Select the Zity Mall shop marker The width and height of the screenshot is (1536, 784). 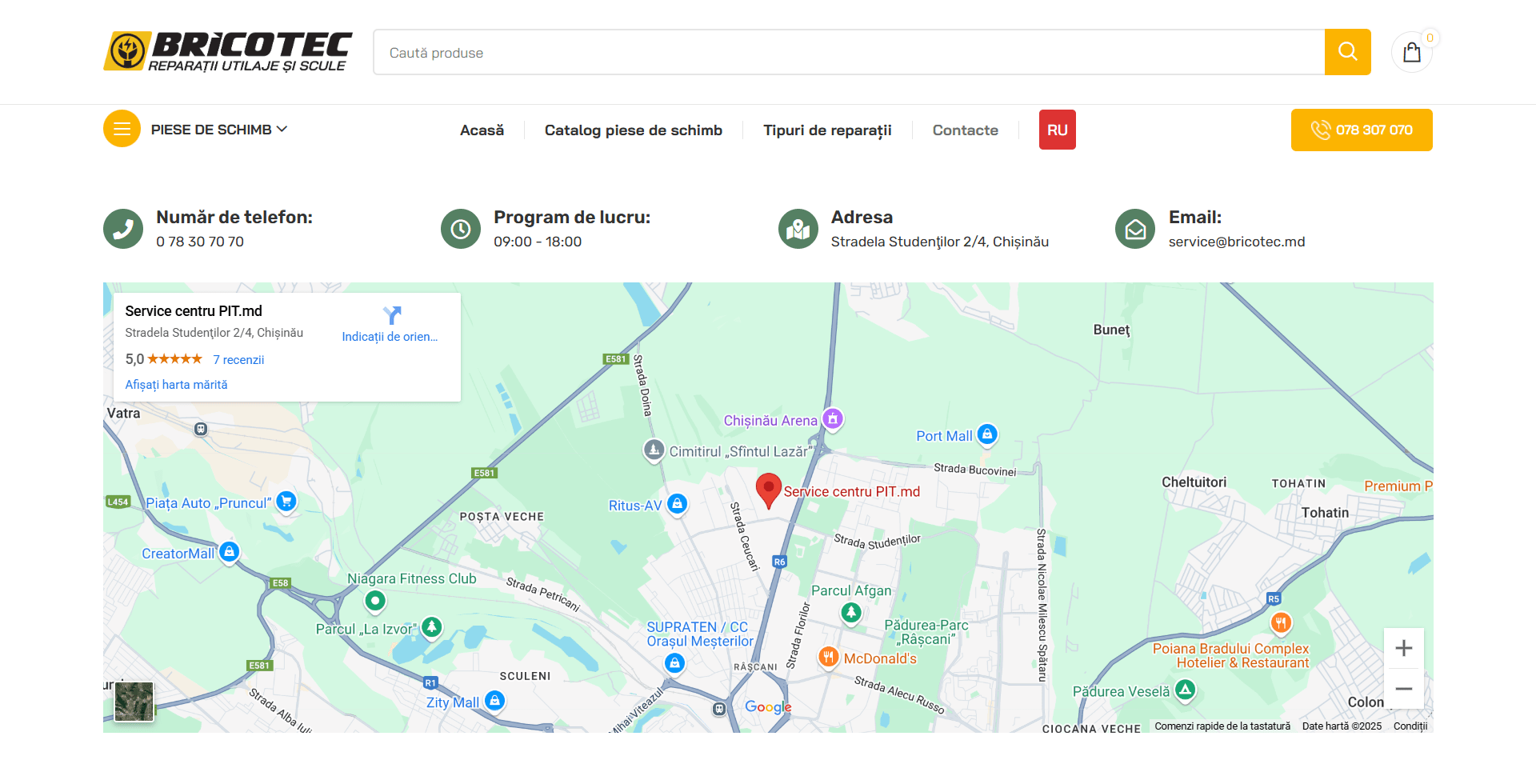(x=495, y=702)
